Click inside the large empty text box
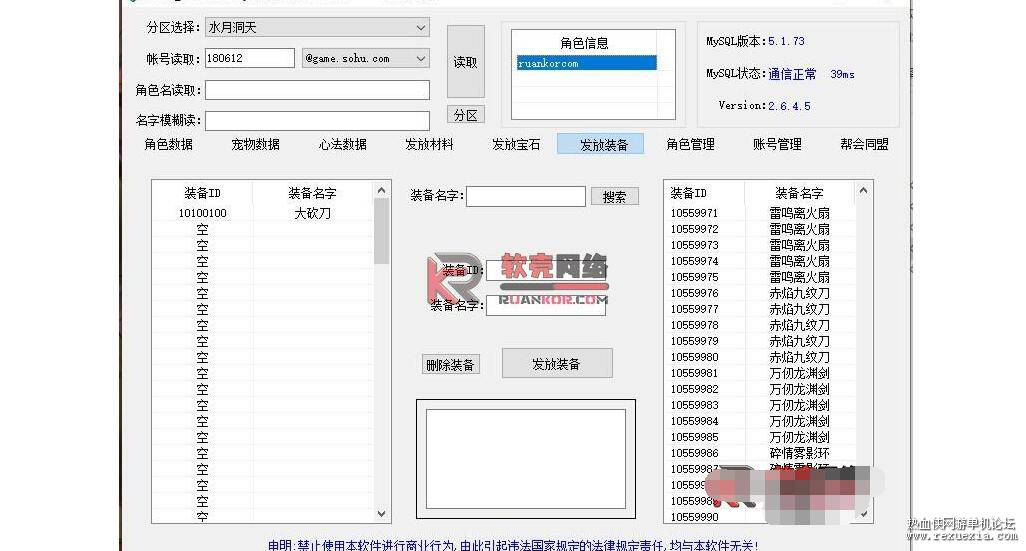This screenshot has width=1026, height=551. (525, 459)
